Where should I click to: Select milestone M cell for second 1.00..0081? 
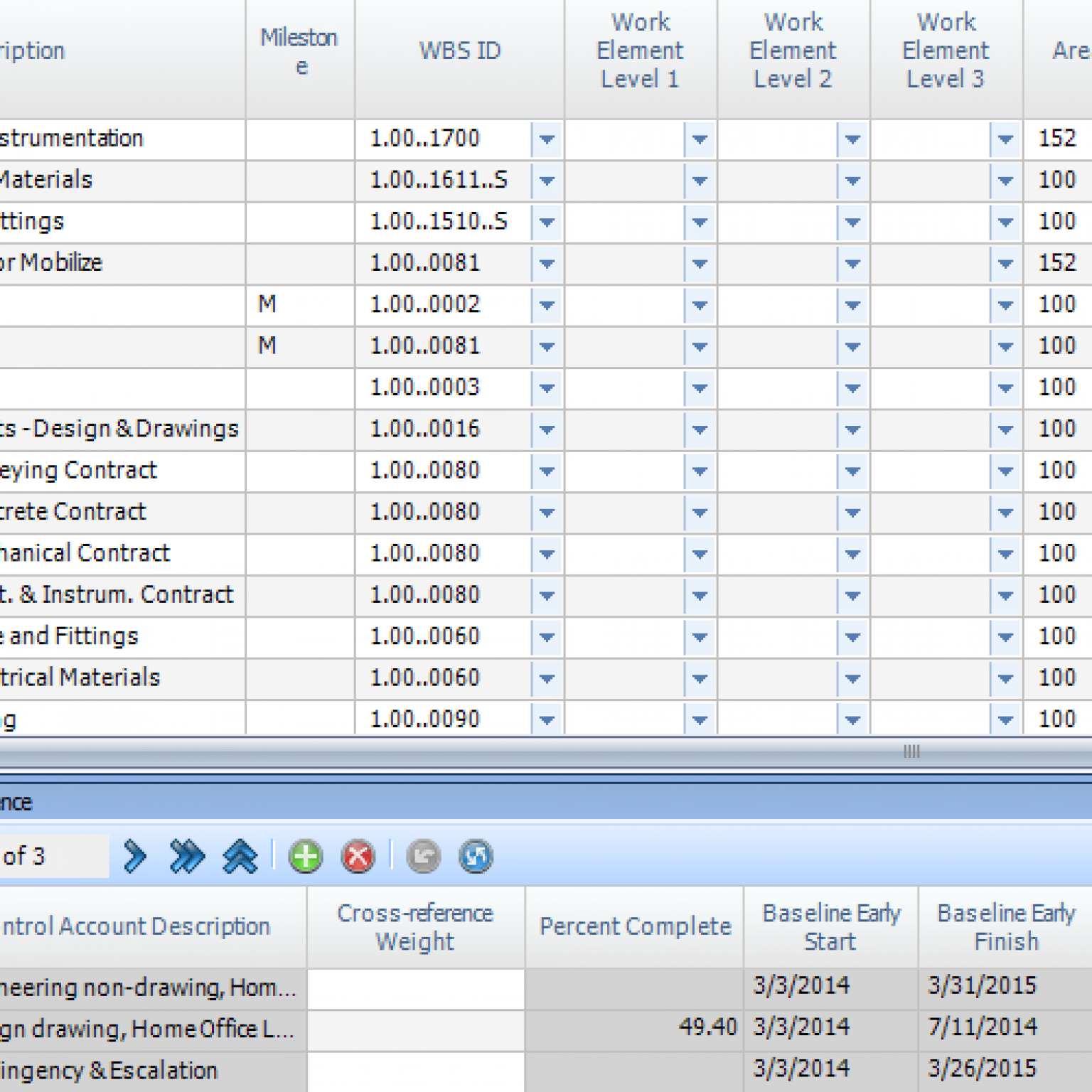click(300, 346)
